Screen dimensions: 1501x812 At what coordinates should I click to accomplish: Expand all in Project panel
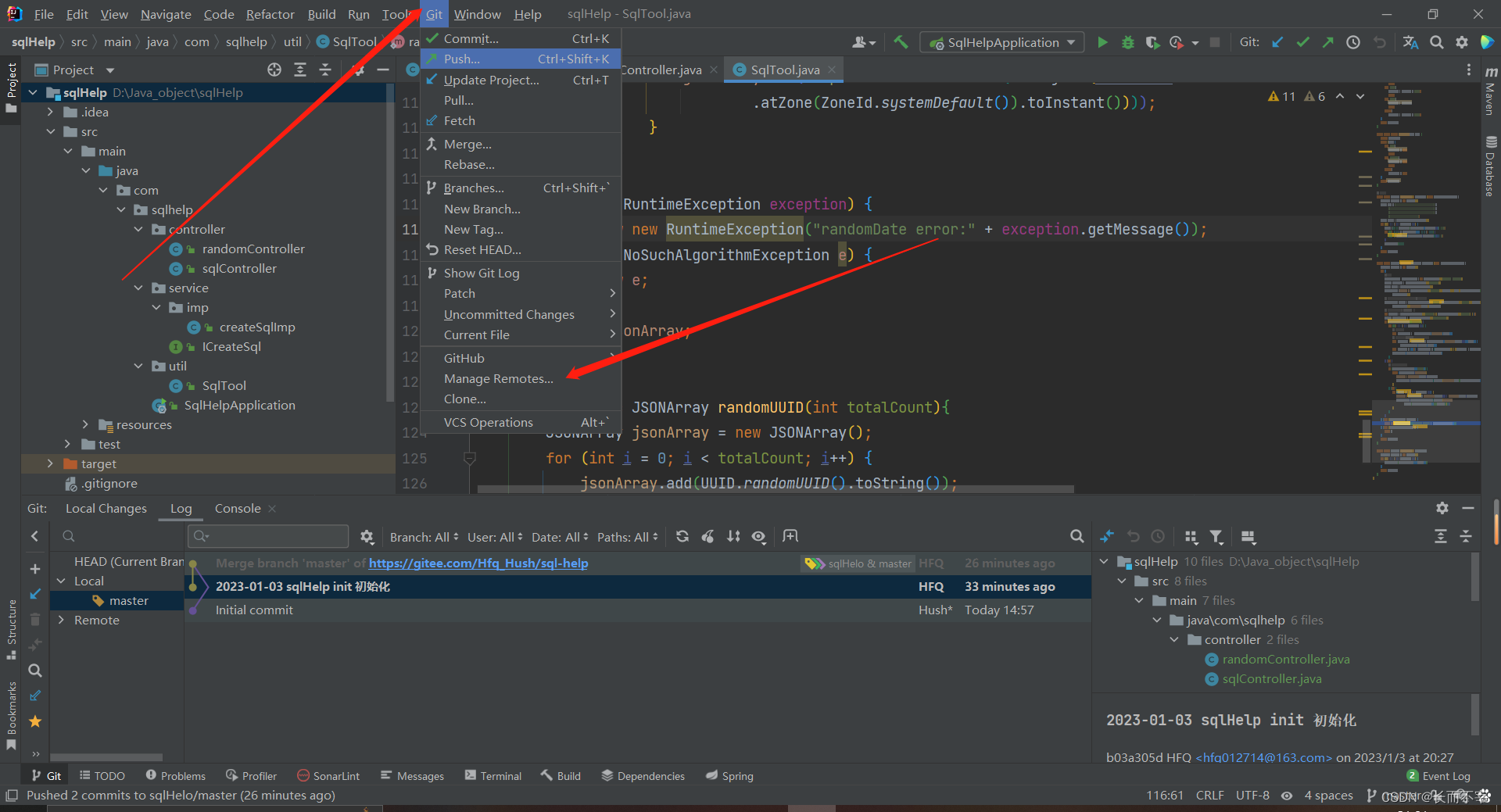click(x=300, y=70)
